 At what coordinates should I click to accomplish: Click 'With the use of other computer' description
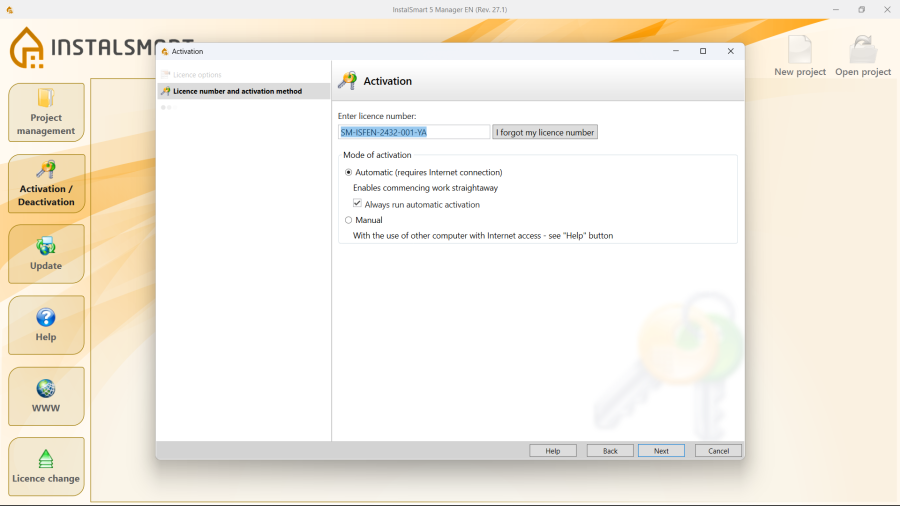(x=483, y=235)
